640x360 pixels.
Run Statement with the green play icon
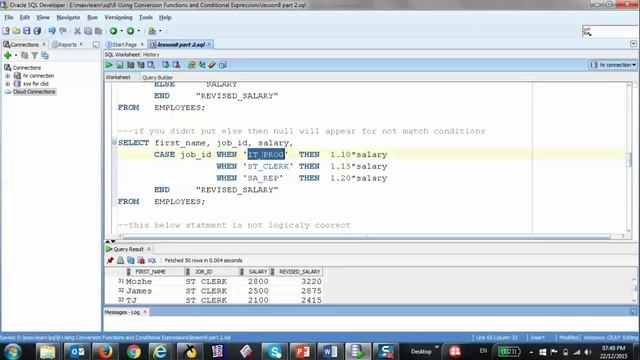tap(109, 65)
